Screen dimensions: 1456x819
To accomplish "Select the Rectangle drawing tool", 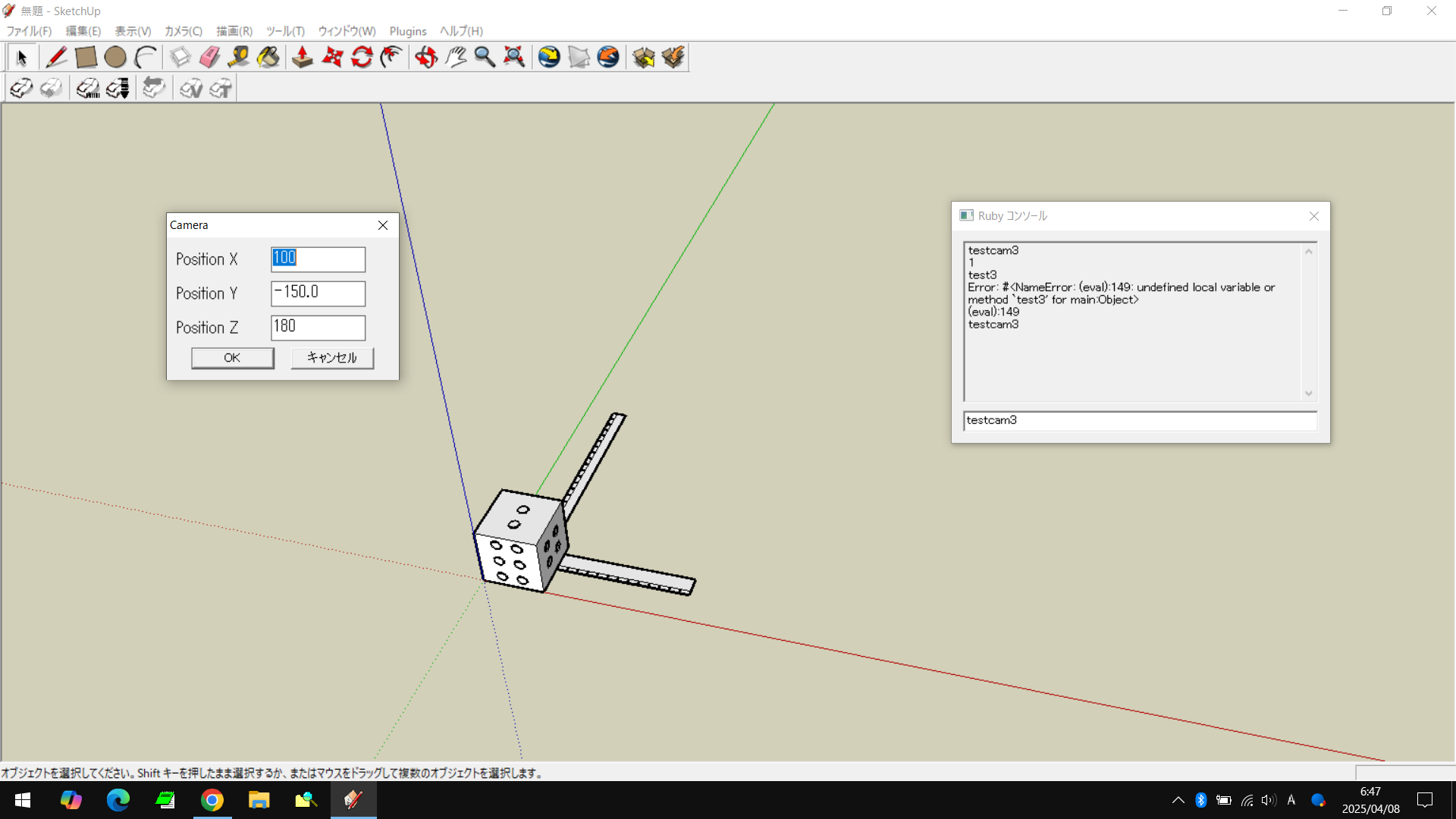I will [x=86, y=57].
